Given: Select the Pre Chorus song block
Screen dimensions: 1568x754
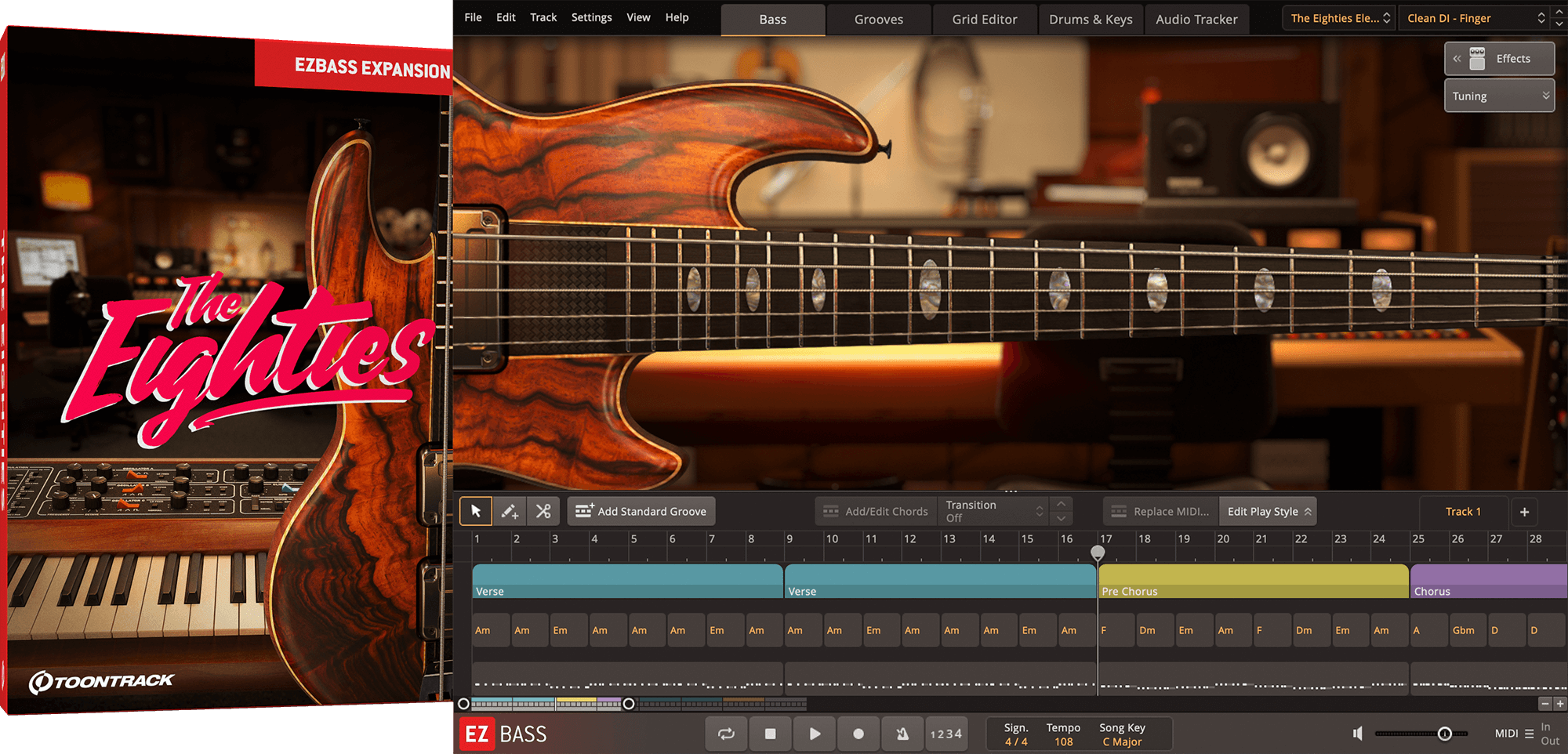Looking at the screenshot, I should click(1253, 582).
